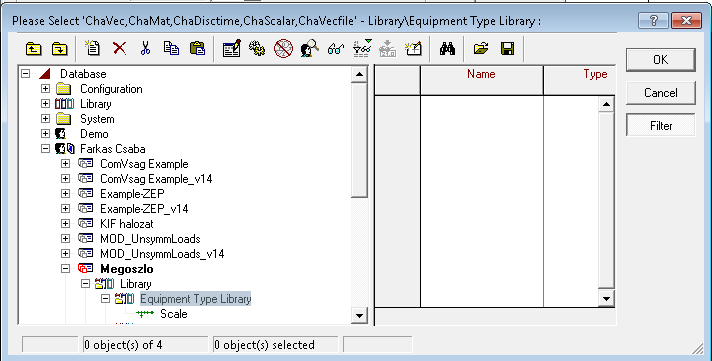Copy selection using the copy icon
Screen dimensions: 712x361
pos(171,48)
